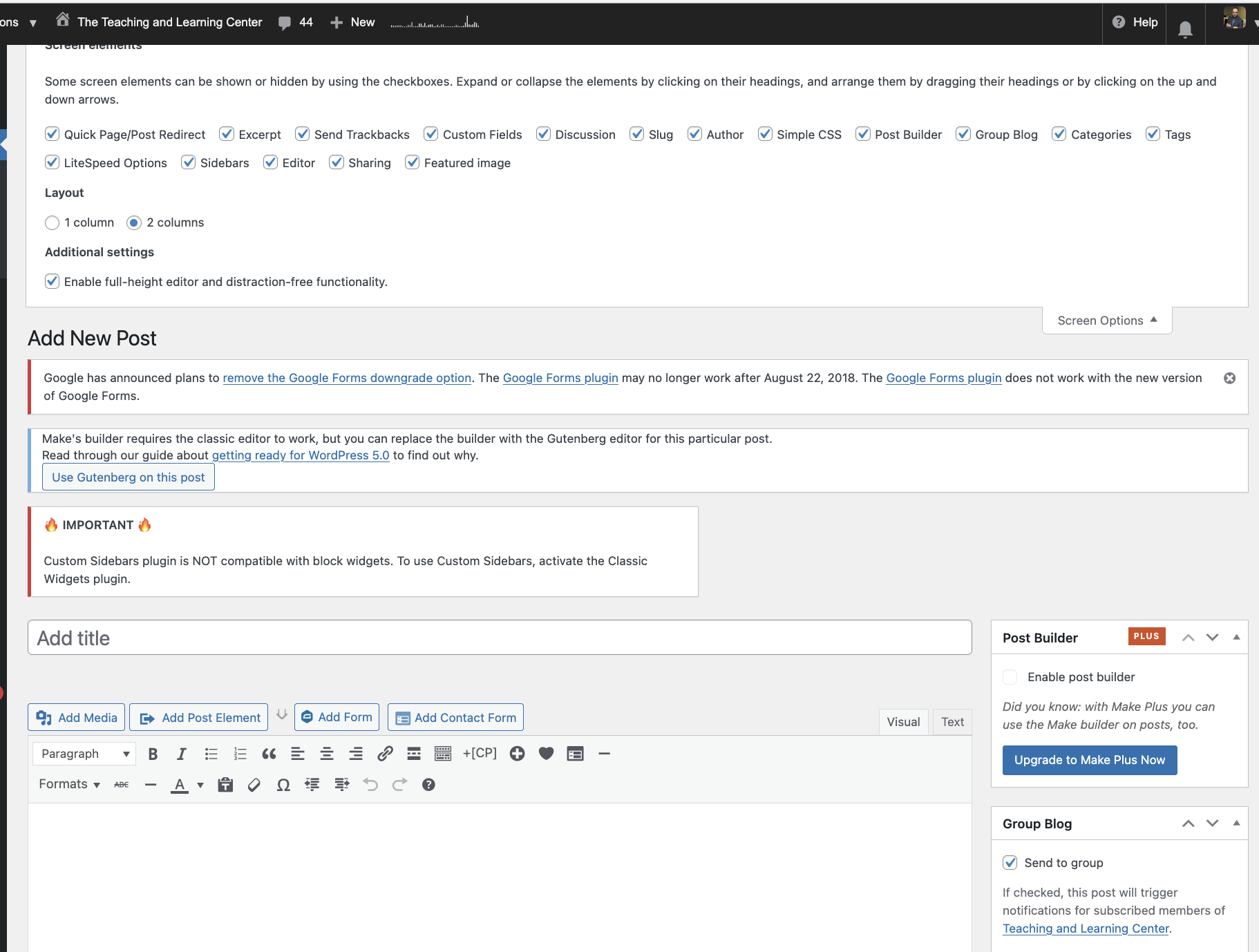The width and height of the screenshot is (1259, 952).
Task: Move Post Builder panel down
Action: pyautogui.click(x=1212, y=637)
